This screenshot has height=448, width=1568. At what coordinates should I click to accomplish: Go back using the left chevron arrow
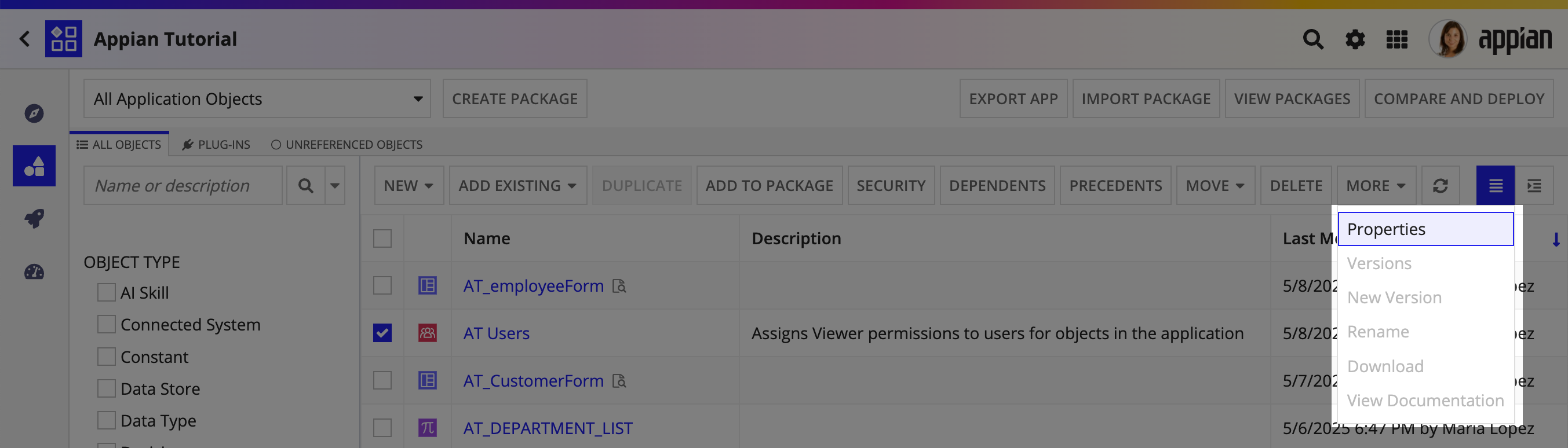[x=24, y=39]
